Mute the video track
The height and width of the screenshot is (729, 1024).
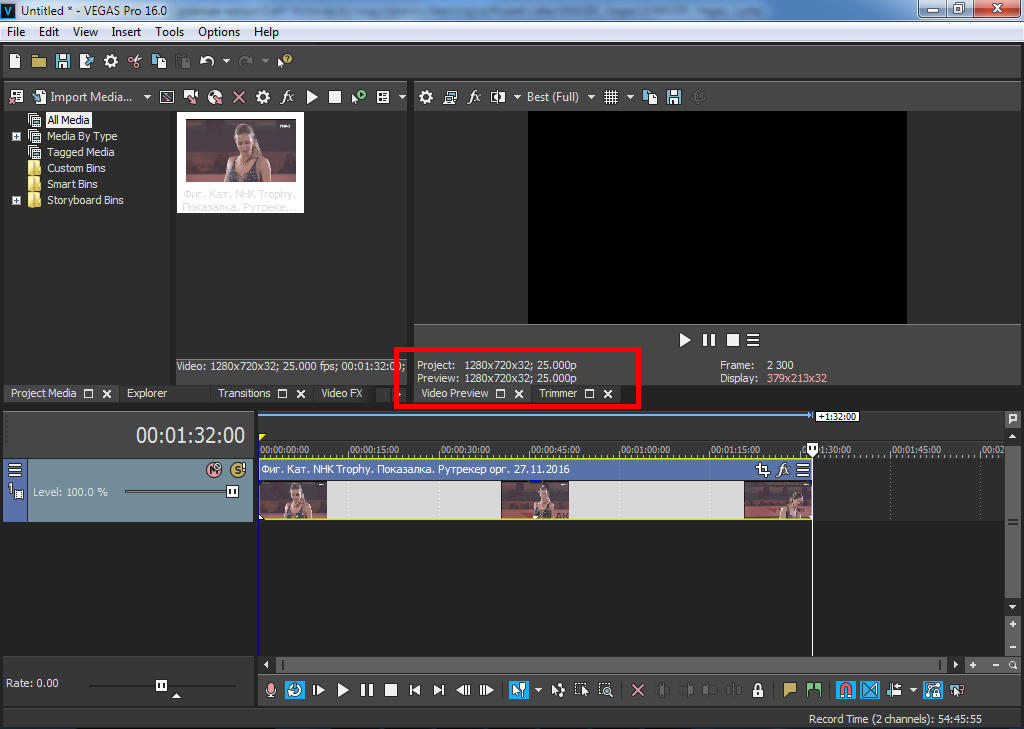(214, 470)
